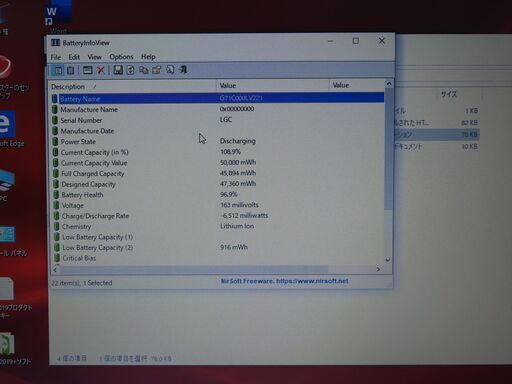Image resolution: width=512 pixels, height=384 pixels.
Task: Select the Microsoft Edge desktop icon
Action: coord(9,128)
